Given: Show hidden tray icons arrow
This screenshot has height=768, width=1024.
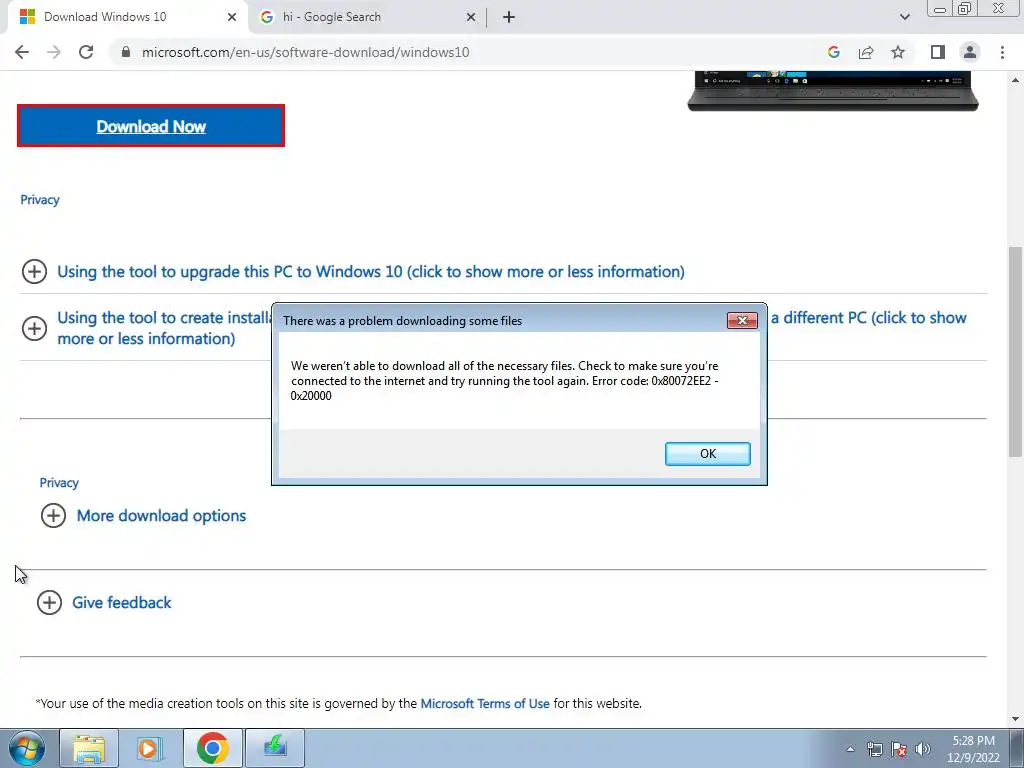Looking at the screenshot, I should (x=850, y=749).
